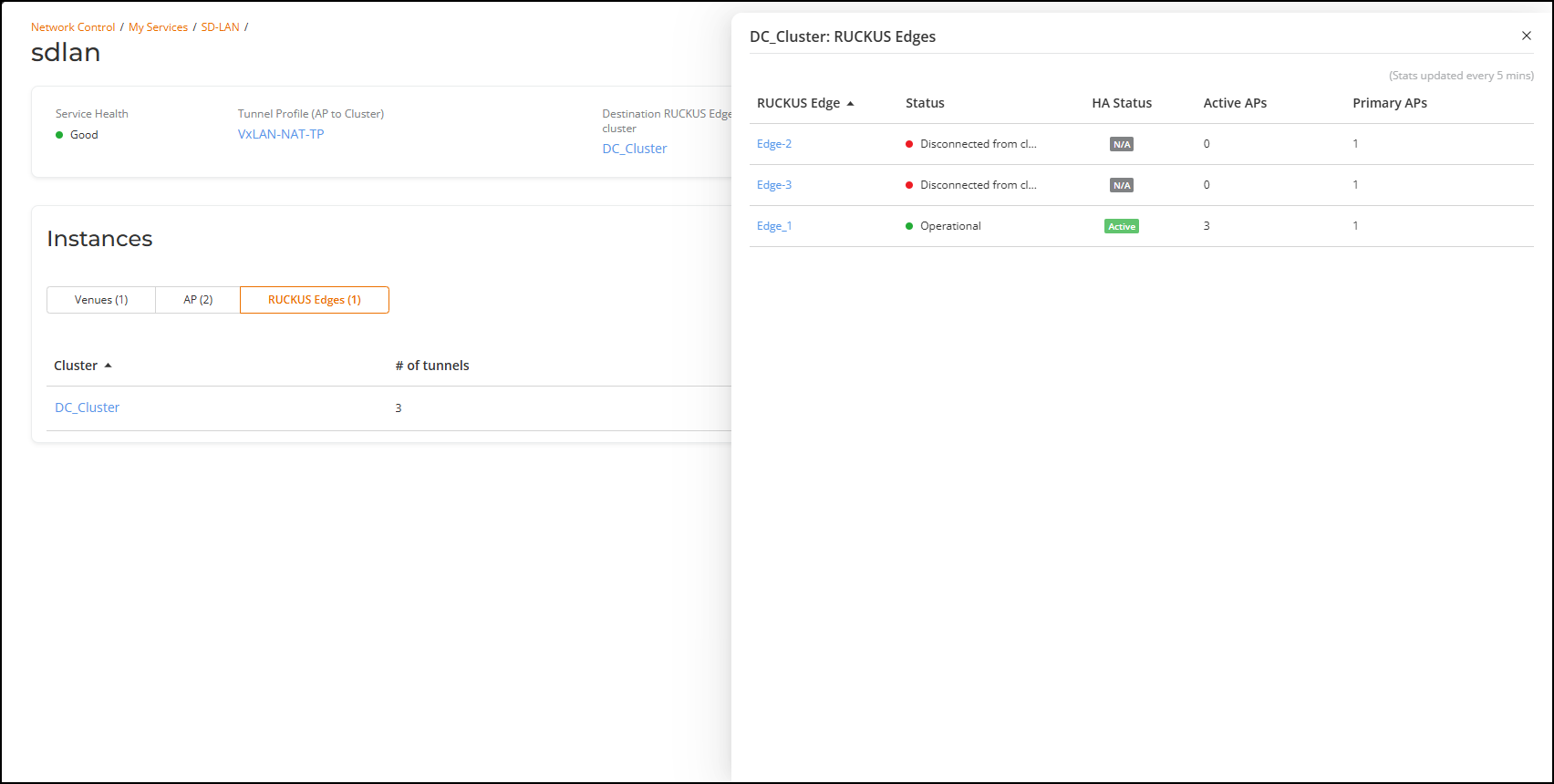
Task: Sort the Cluster column in Instances
Action: point(108,366)
